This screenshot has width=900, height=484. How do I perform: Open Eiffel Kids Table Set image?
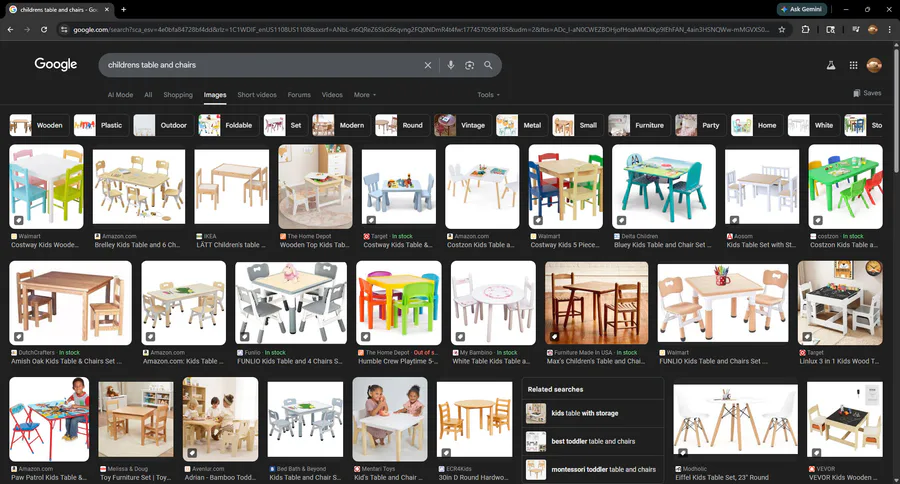pyautogui.click(x=736, y=420)
